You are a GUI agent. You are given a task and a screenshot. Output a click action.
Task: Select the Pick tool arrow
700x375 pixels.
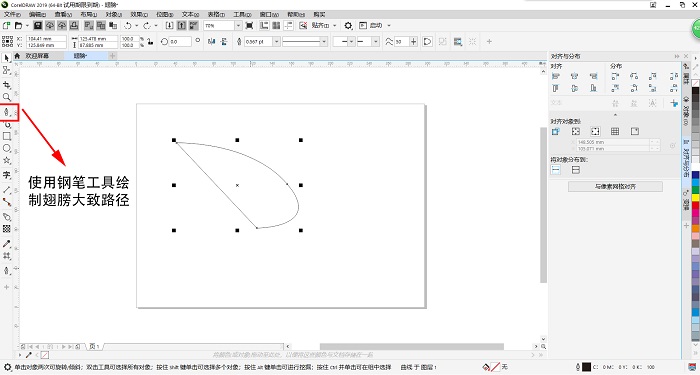click(7, 58)
